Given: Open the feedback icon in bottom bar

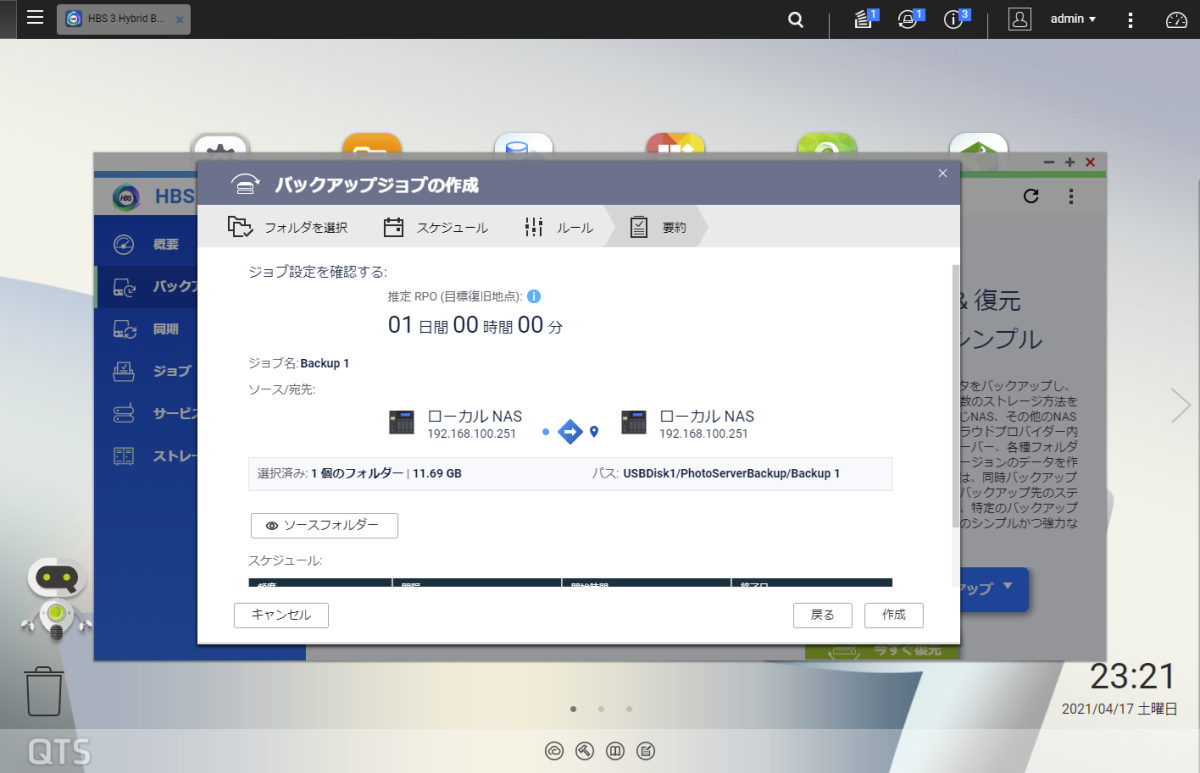Looking at the screenshot, I should pos(646,751).
